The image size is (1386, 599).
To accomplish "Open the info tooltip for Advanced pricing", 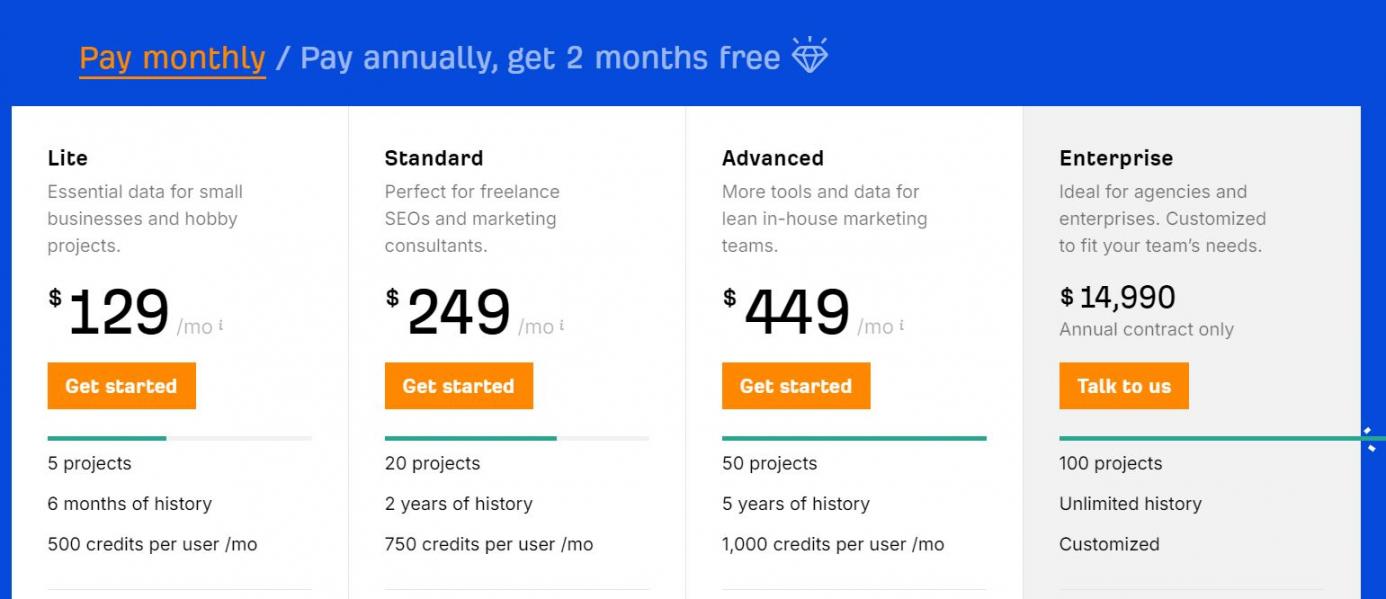I will (901, 325).
